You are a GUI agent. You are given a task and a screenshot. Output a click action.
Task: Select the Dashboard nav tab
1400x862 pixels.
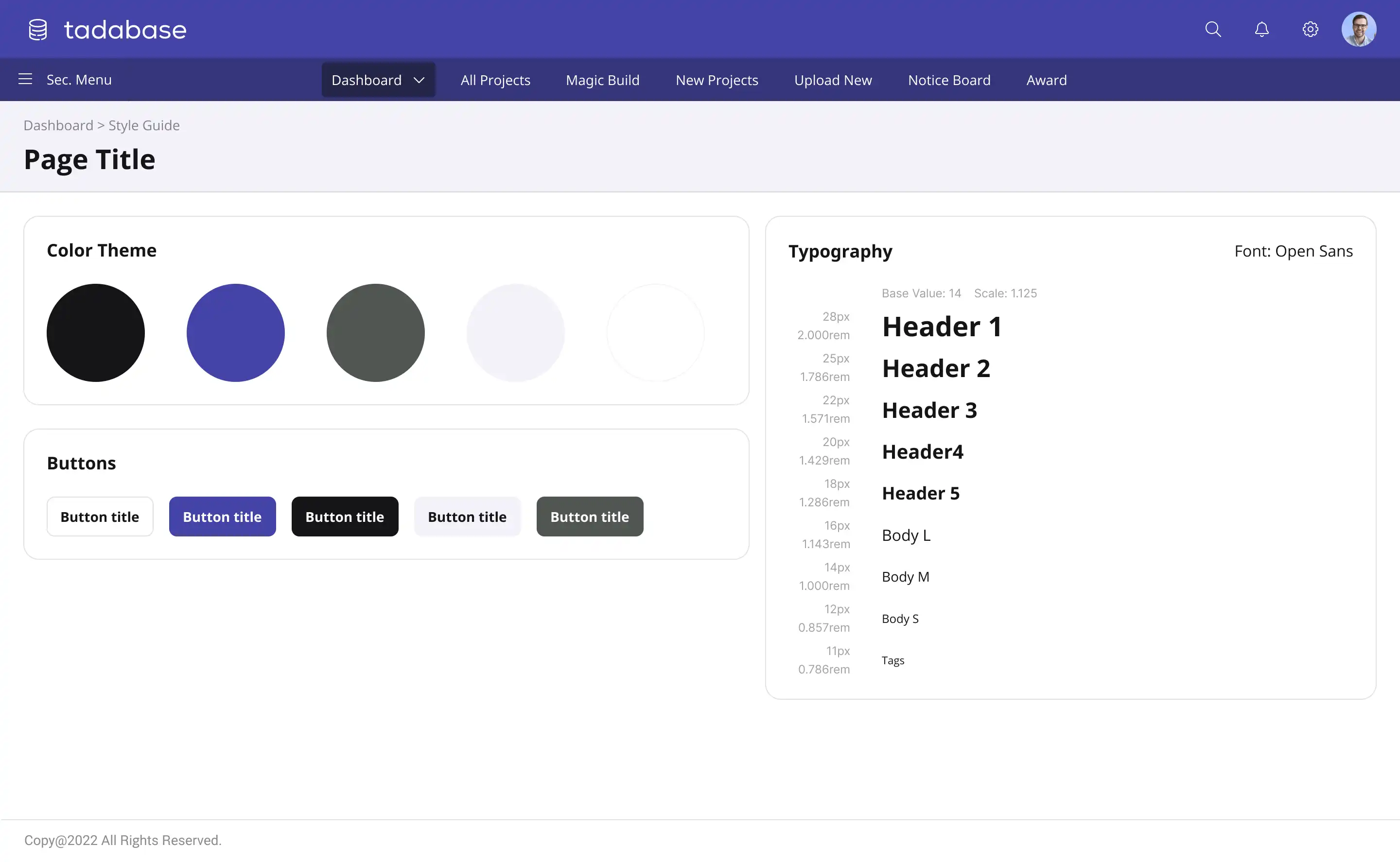[x=378, y=80]
